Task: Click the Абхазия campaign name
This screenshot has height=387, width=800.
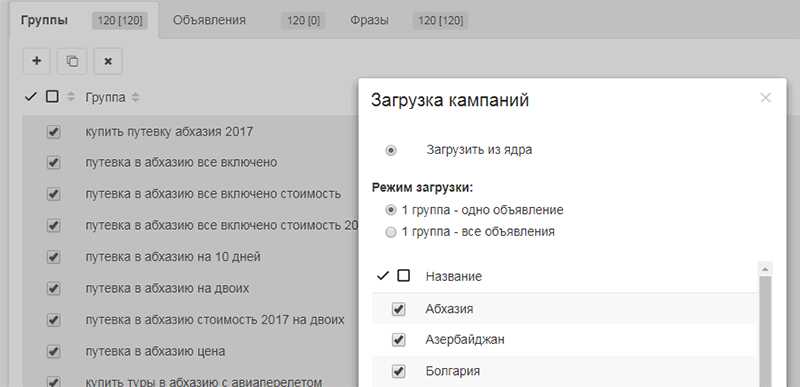Action: point(449,309)
